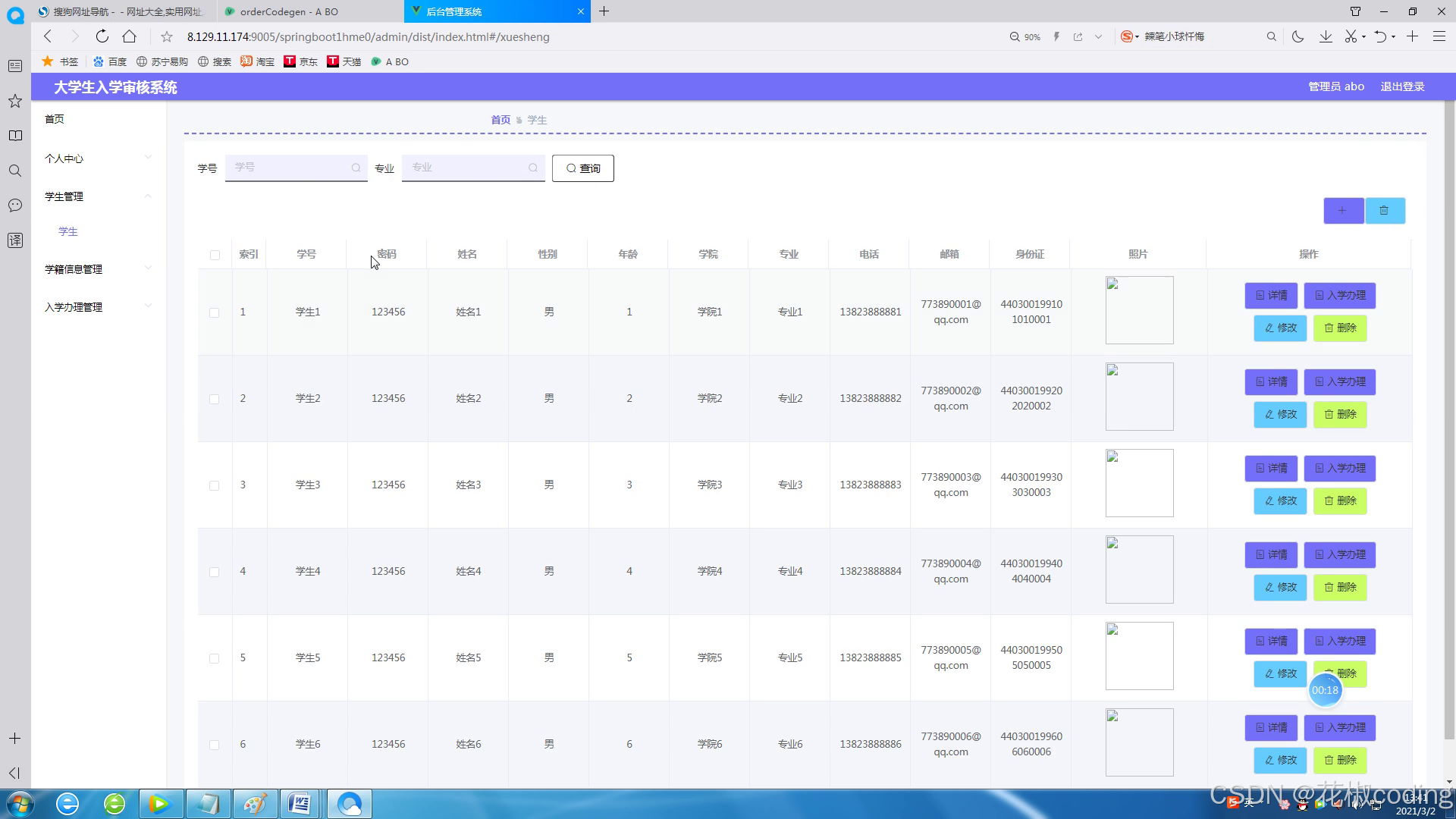Image resolution: width=1456 pixels, height=819 pixels.
Task: Select all rows with the header checkbox
Action: (x=215, y=255)
